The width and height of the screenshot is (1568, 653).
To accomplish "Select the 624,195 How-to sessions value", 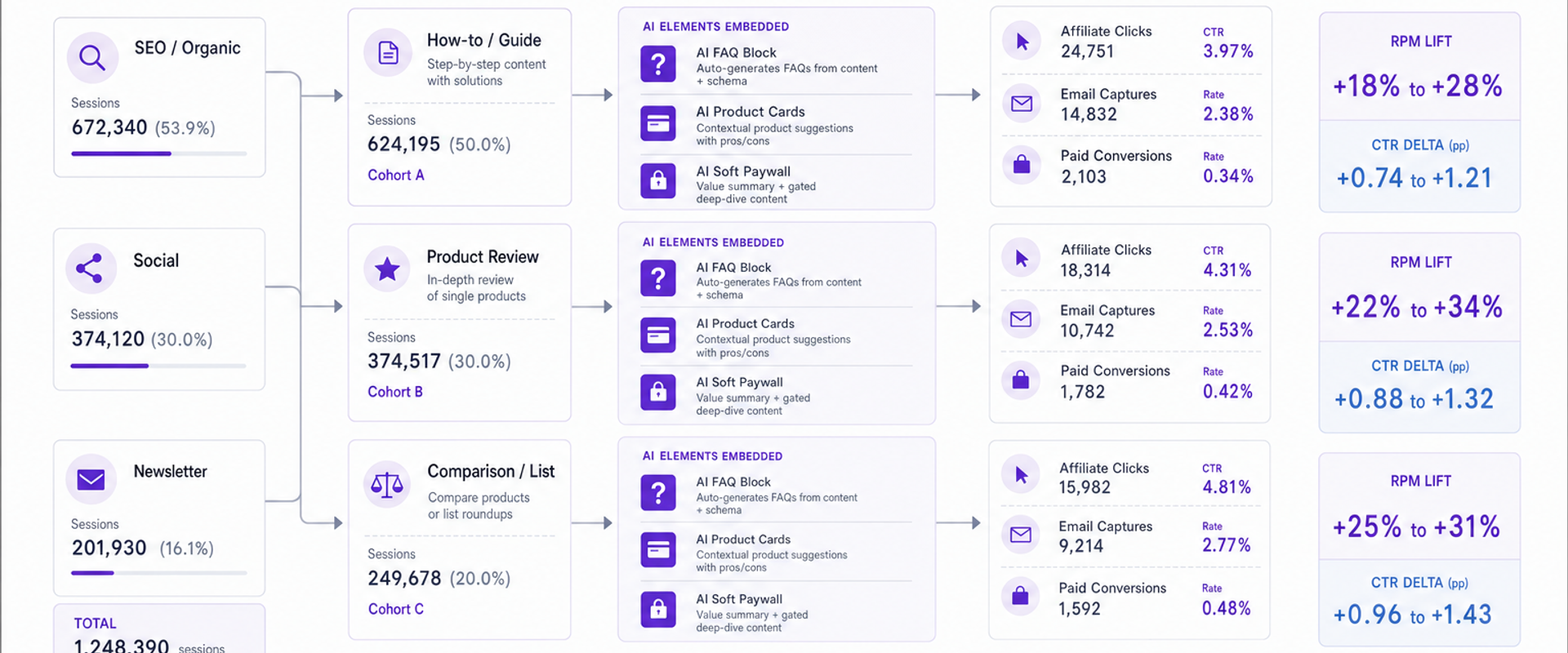I will click(404, 144).
